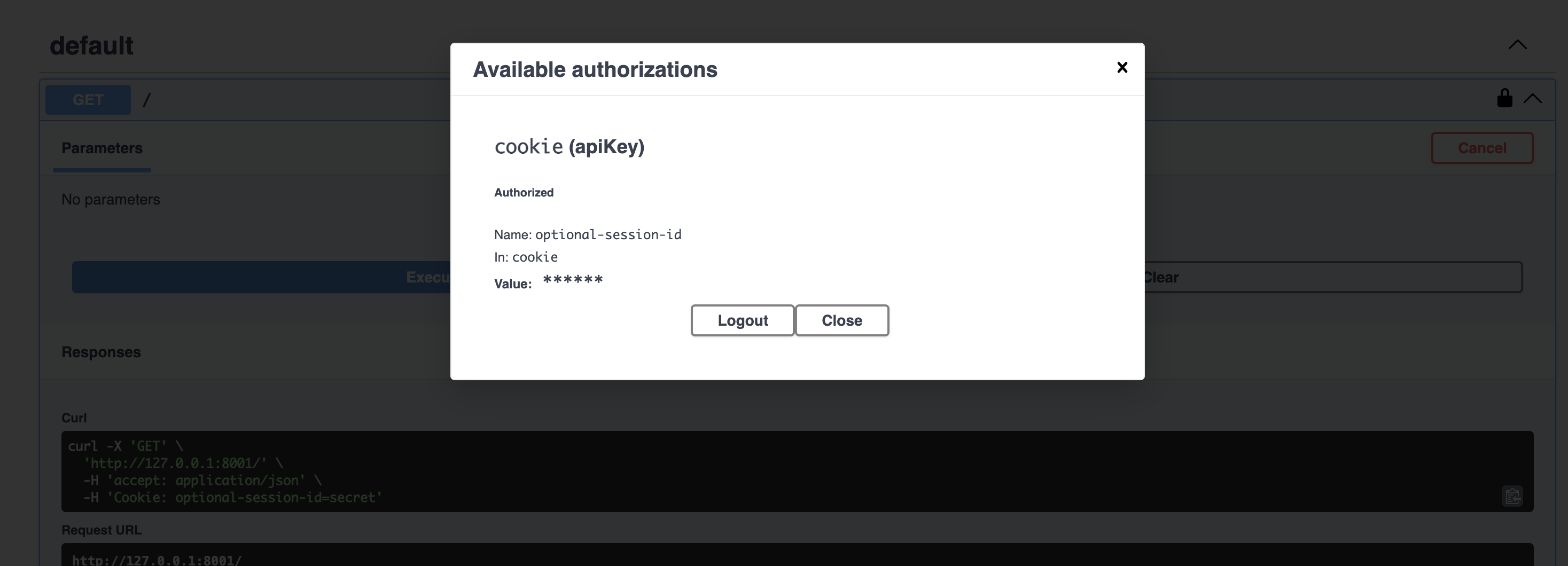The height and width of the screenshot is (566, 1568).
Task: Click the default tag heading
Action: click(x=91, y=45)
